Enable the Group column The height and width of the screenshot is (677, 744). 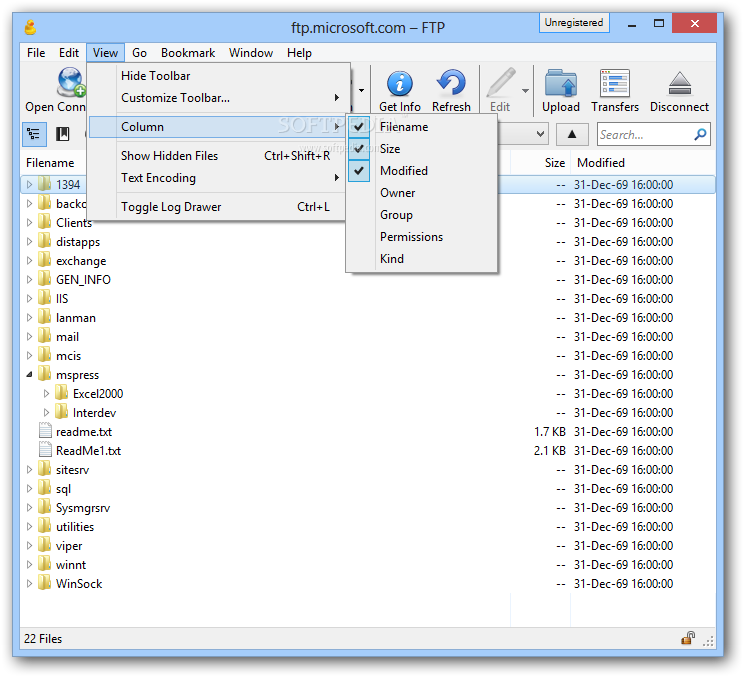422,214
